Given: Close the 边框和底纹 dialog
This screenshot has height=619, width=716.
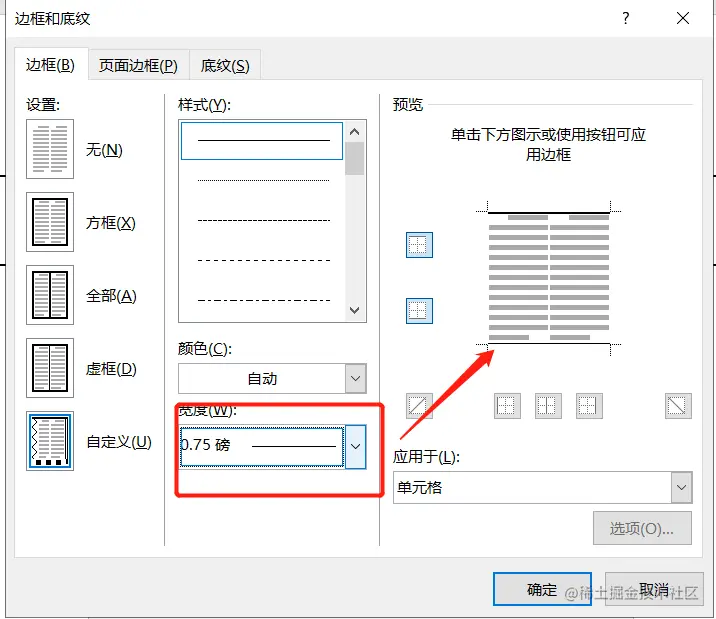Looking at the screenshot, I should click(683, 18).
